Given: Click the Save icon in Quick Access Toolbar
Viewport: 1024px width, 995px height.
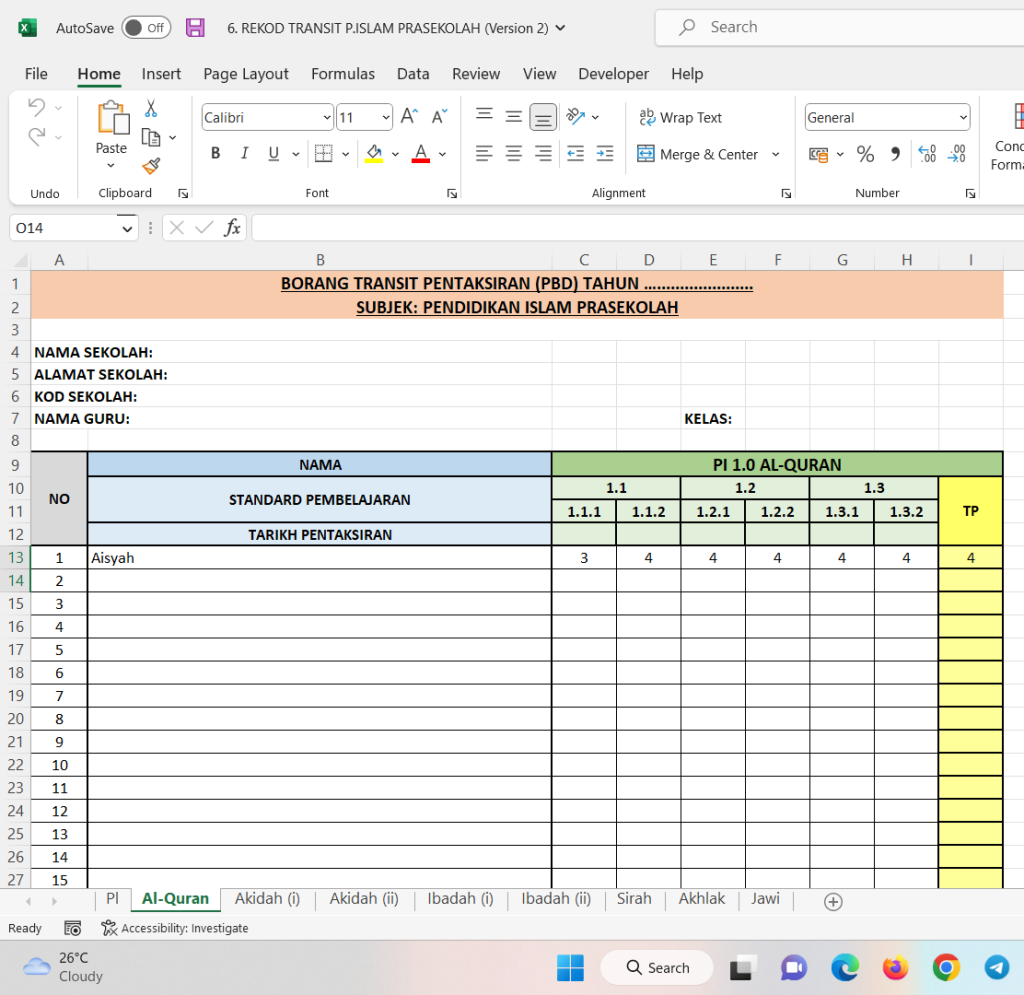Looking at the screenshot, I should (x=194, y=28).
